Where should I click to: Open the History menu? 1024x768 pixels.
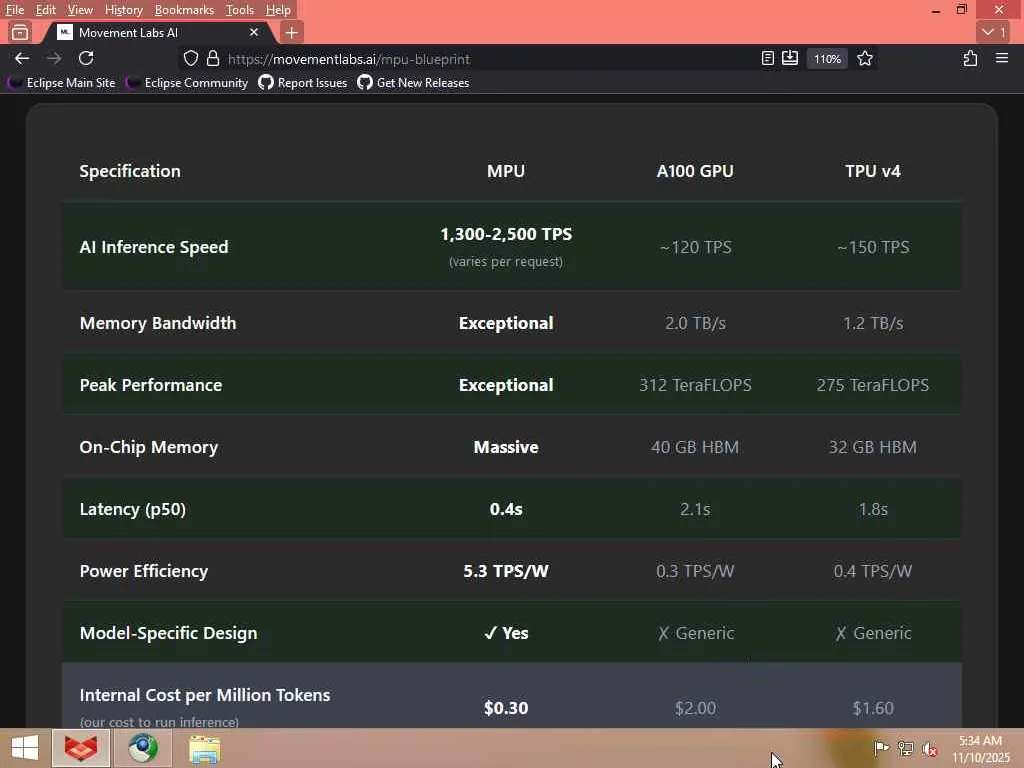click(x=123, y=10)
